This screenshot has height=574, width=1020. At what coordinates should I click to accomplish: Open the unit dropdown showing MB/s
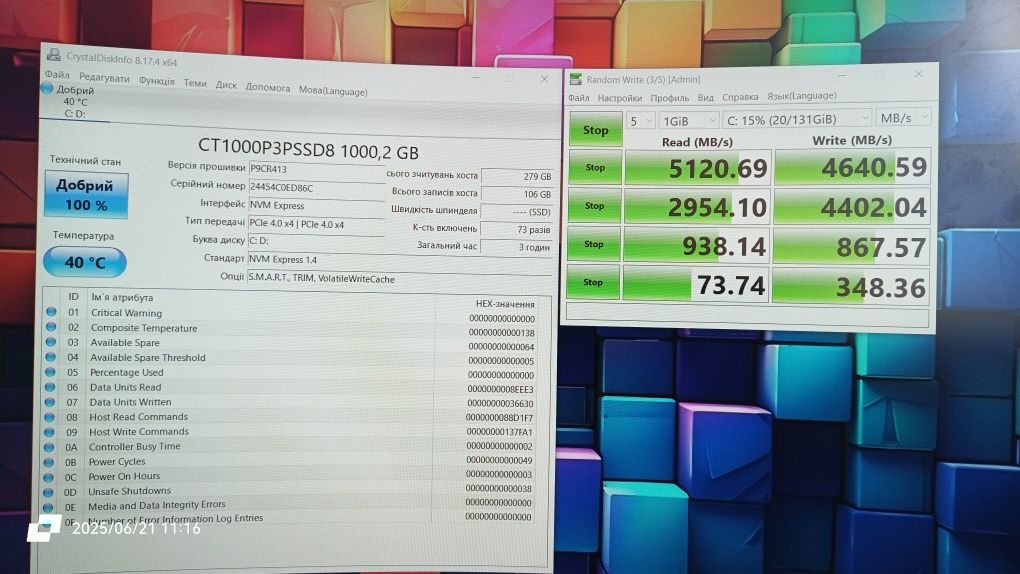coord(903,118)
